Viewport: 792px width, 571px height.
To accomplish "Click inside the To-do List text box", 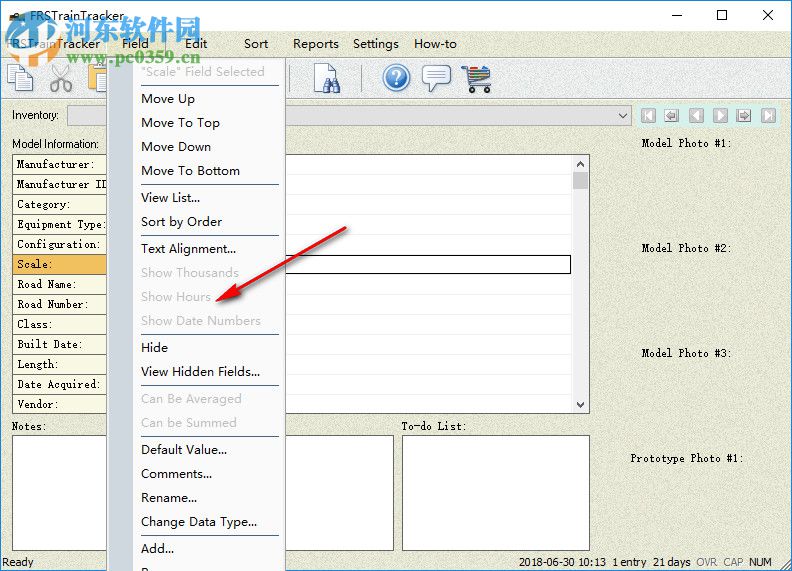I will [496, 493].
